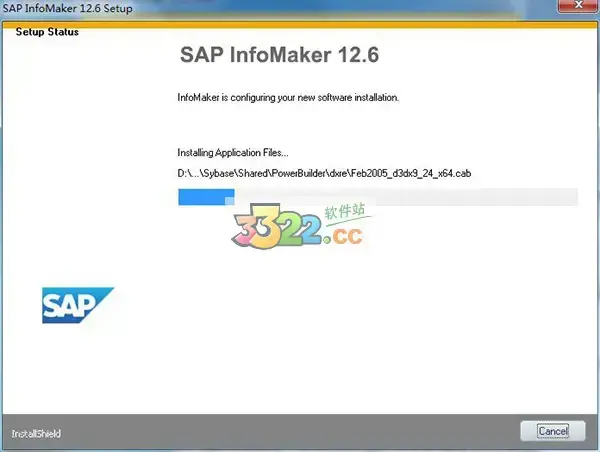Click the 'SAP InfoMaker 12.6' heading
The width and height of the screenshot is (600, 452).
[279, 55]
